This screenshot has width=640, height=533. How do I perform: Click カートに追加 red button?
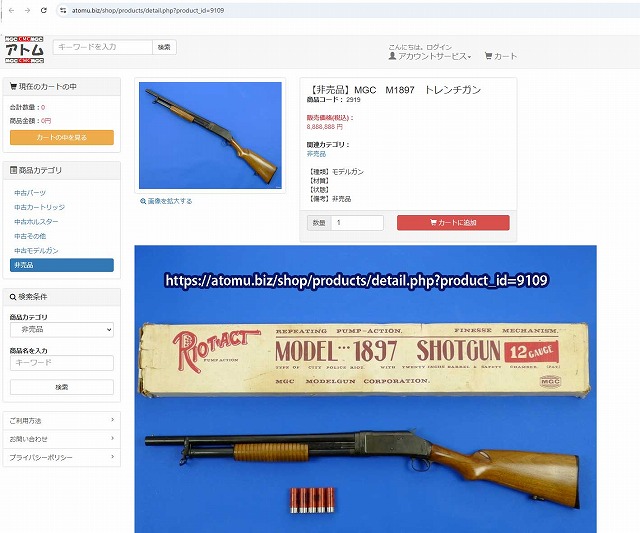453,222
